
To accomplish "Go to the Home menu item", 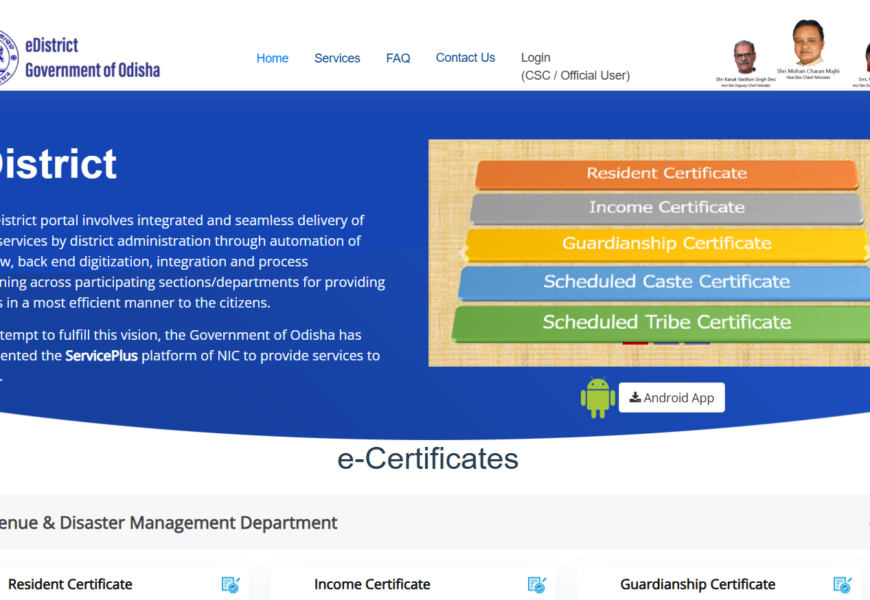I will (x=272, y=58).
